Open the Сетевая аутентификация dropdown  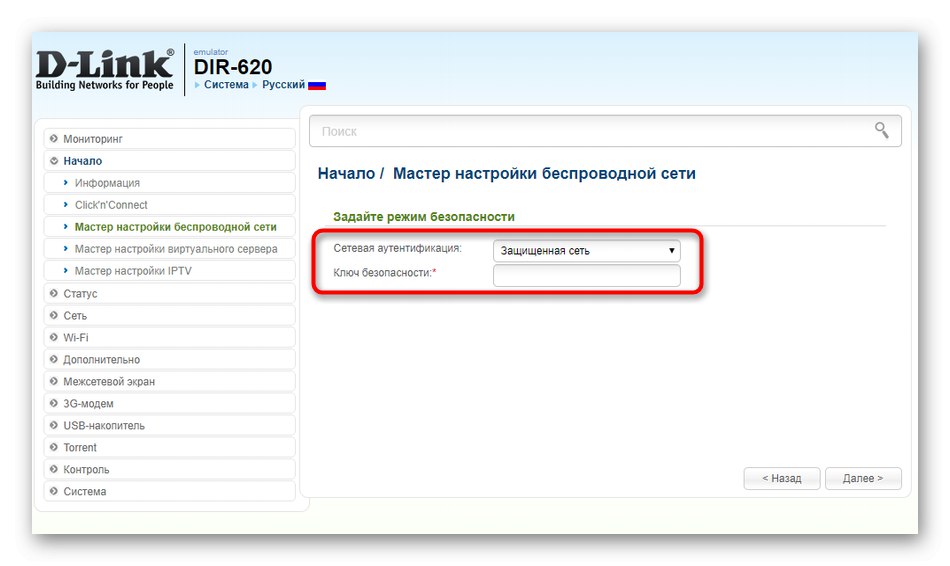coord(586,251)
